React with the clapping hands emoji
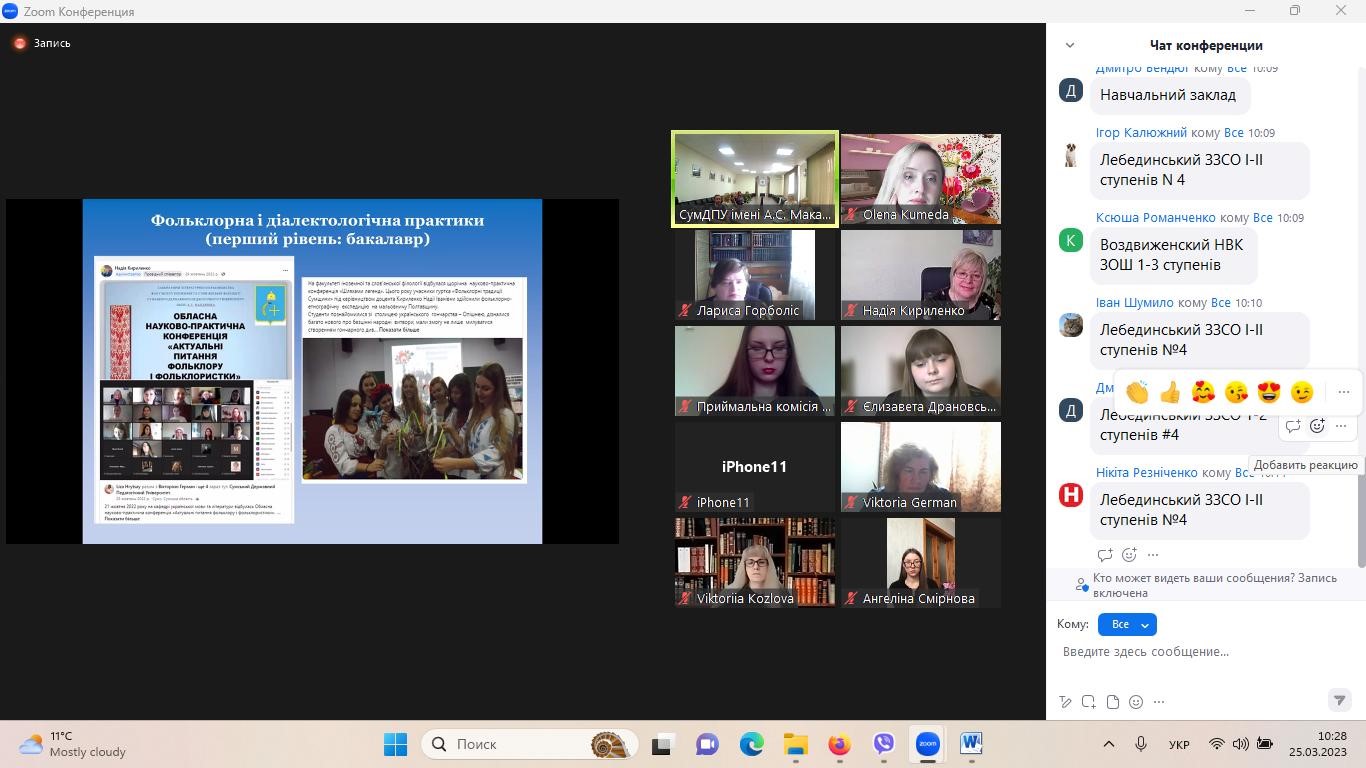The width and height of the screenshot is (1366, 768). point(1137,392)
